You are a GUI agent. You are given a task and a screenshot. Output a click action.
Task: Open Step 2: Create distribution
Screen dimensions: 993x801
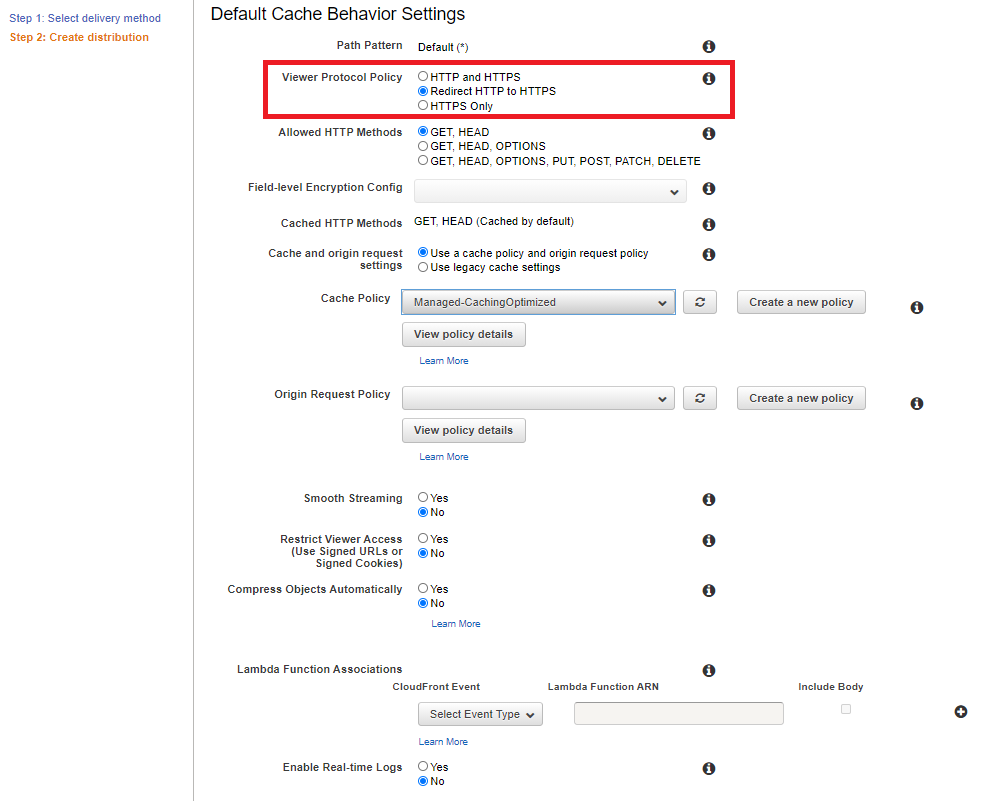(79, 37)
